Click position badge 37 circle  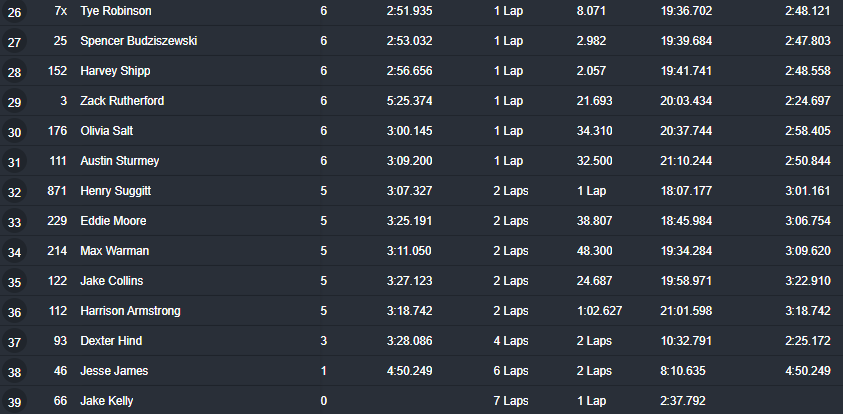pyautogui.click(x=14, y=342)
